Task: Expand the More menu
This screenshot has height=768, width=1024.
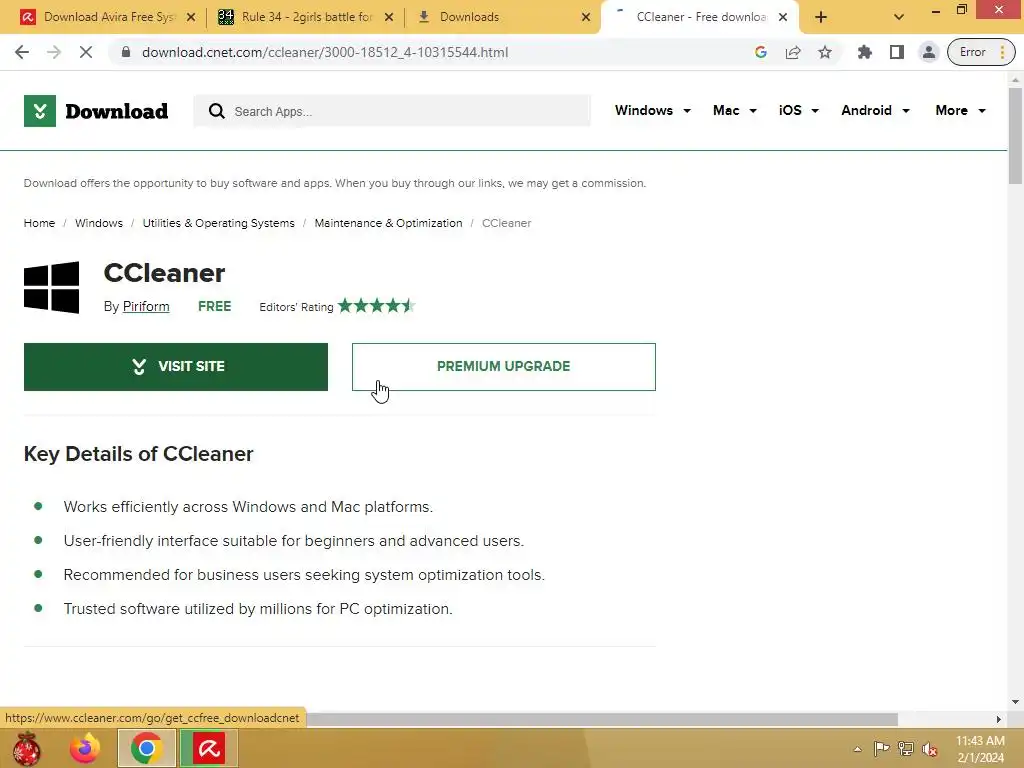Action: coord(960,110)
